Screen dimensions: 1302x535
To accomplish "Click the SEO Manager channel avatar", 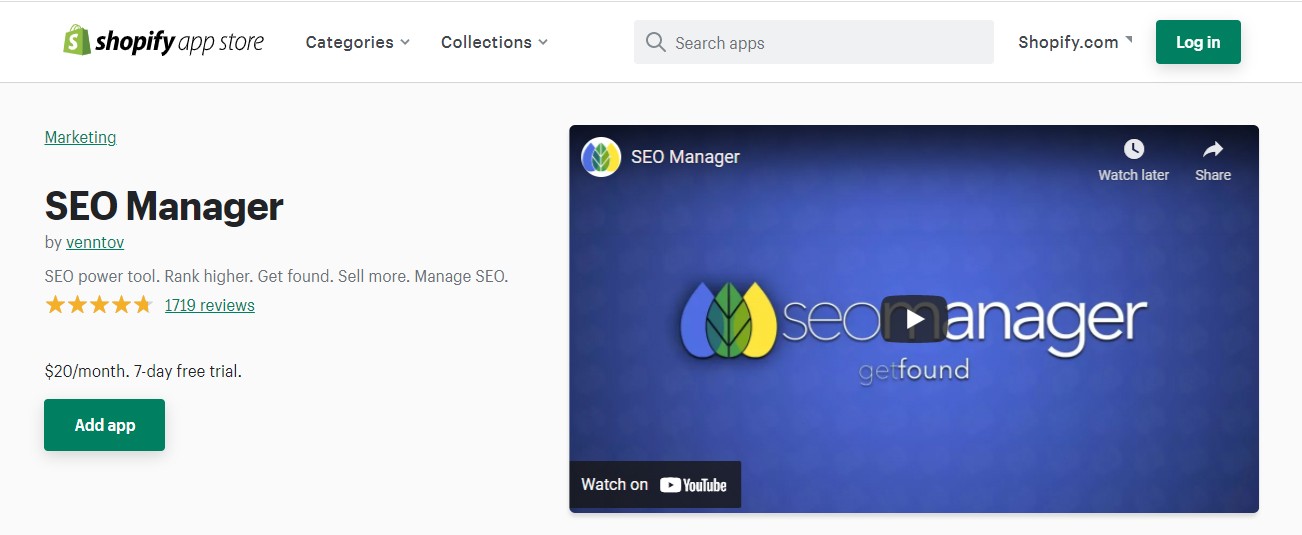I will click(601, 157).
